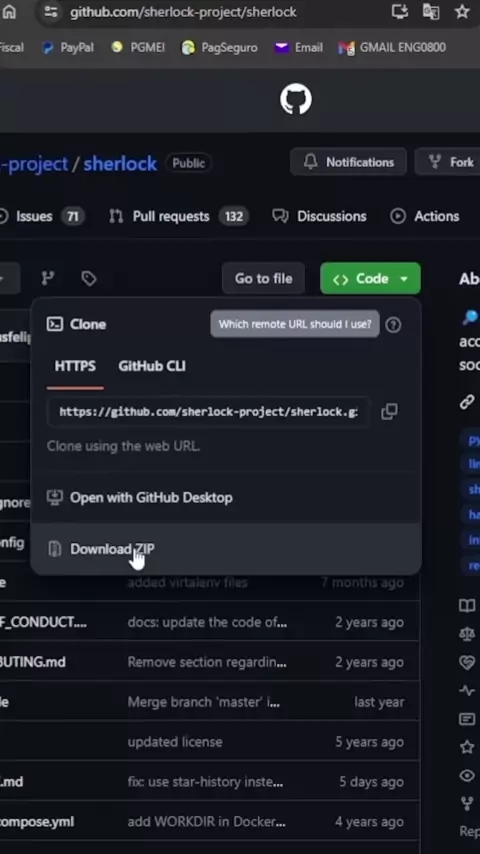Click the tags icon

[x=89, y=278]
